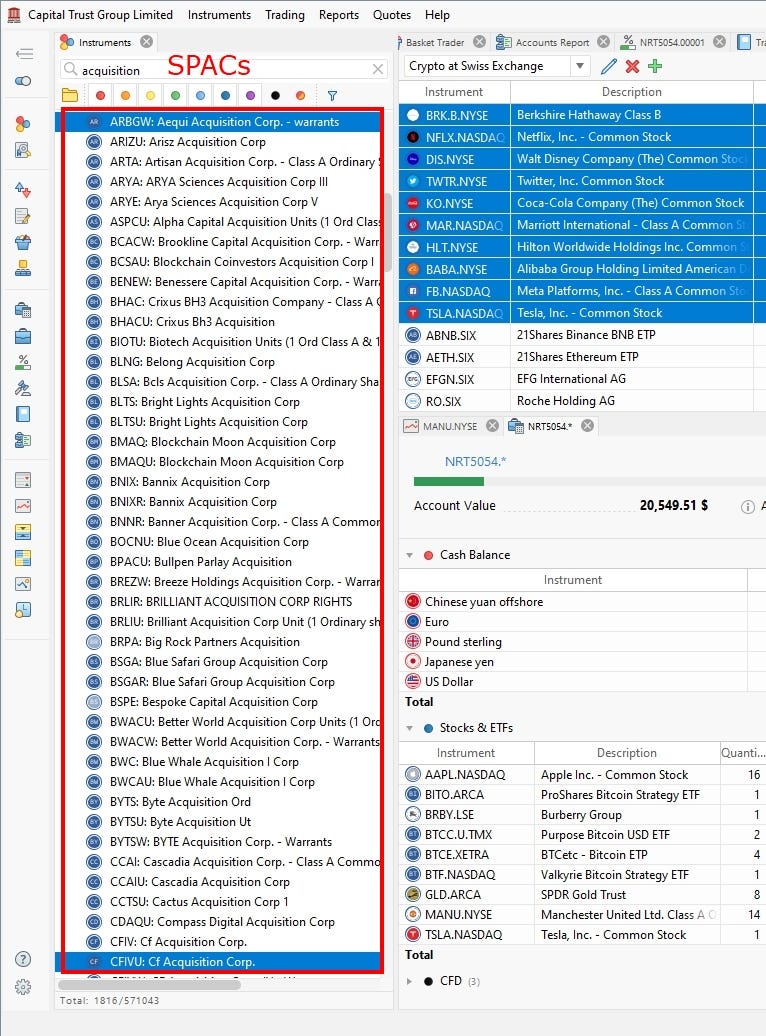
Task: Select the AAPL.NASDAQ stock row
Action: (x=582, y=774)
